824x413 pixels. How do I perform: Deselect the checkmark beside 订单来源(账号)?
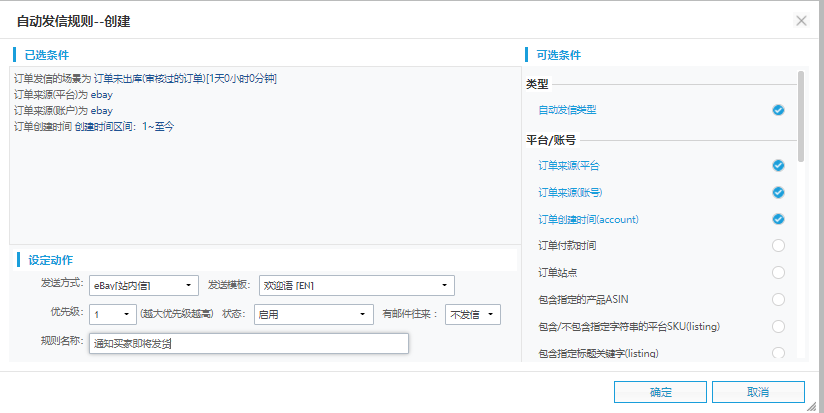pos(778,192)
